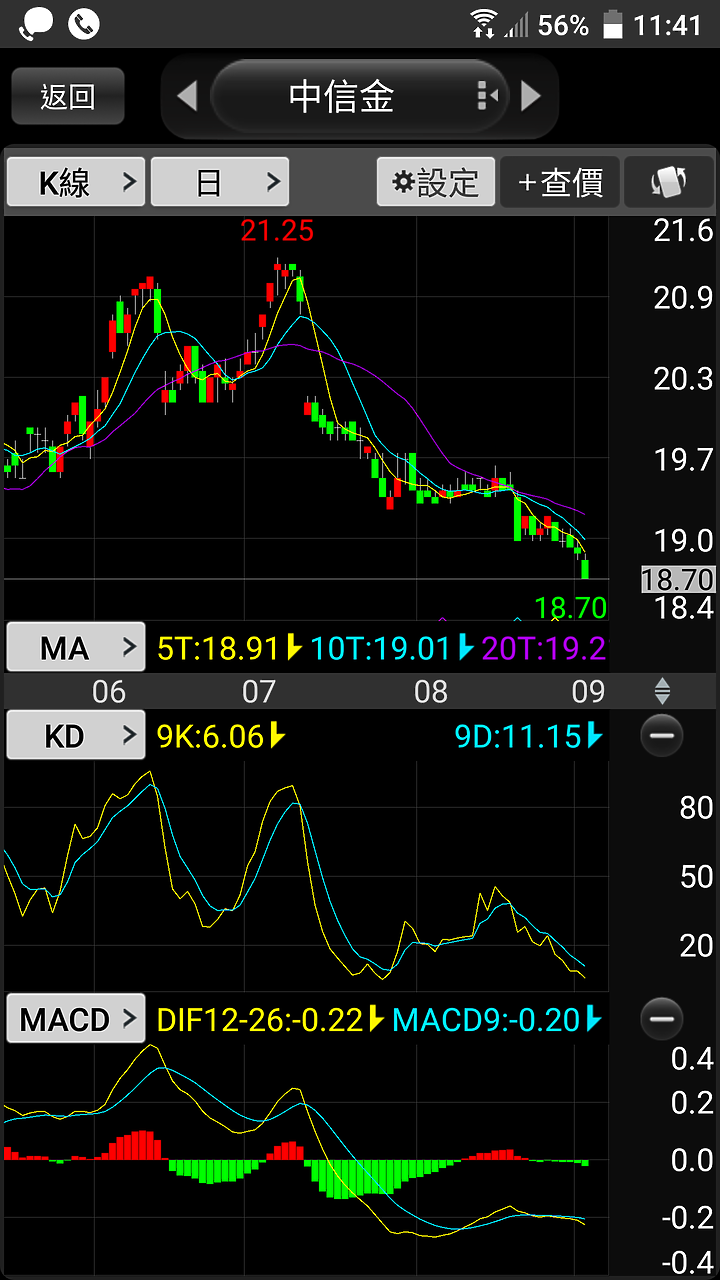This screenshot has height=1280, width=720.
Task: Open the MA indicator dropdown
Action: [76, 648]
